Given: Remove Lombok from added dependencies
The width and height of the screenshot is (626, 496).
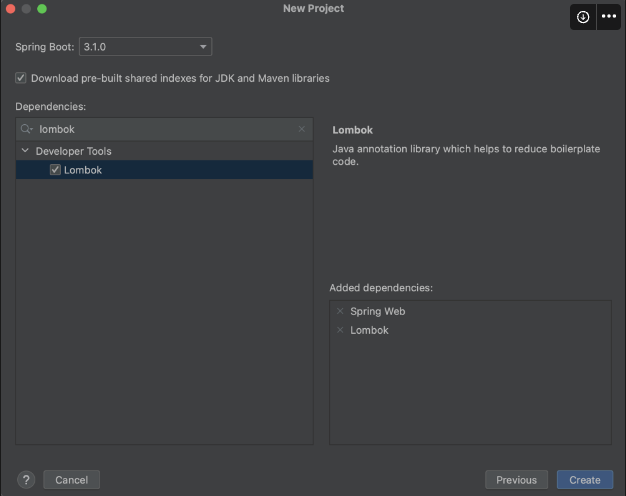Looking at the screenshot, I should (x=340, y=330).
